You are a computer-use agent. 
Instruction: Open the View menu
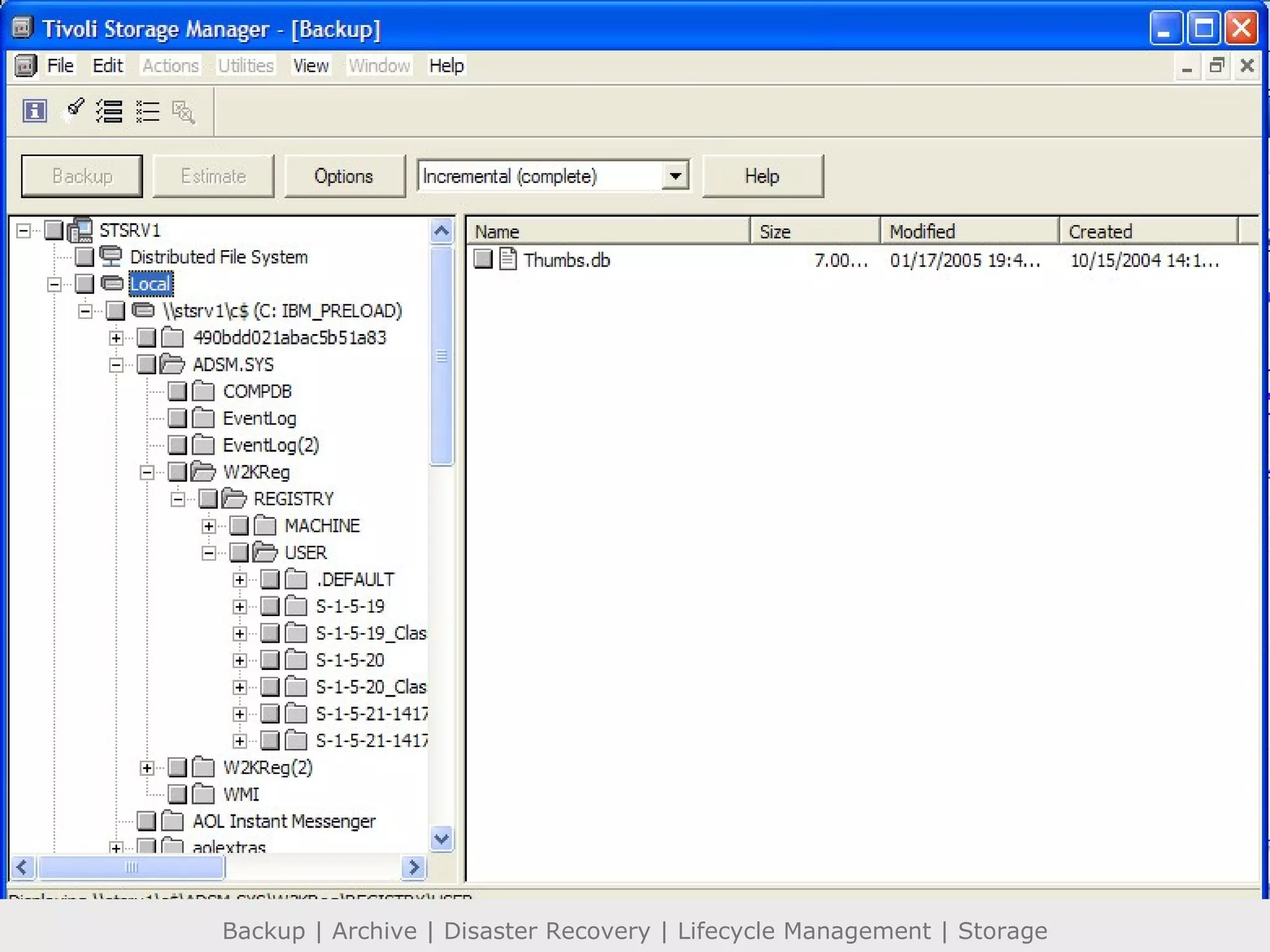pyautogui.click(x=311, y=66)
